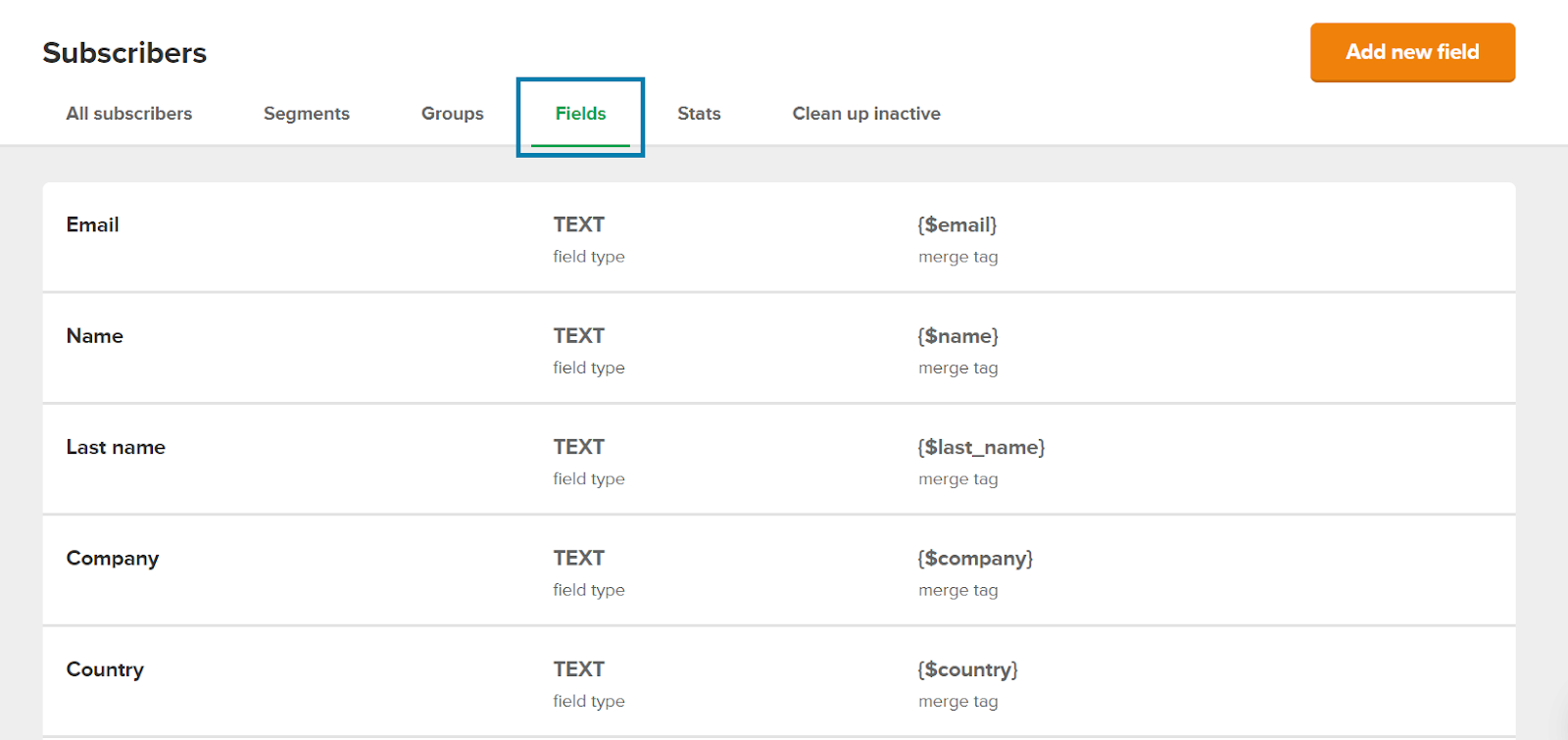1568x740 pixels.
Task: Select the {$company} merge tag
Action: coord(975,559)
